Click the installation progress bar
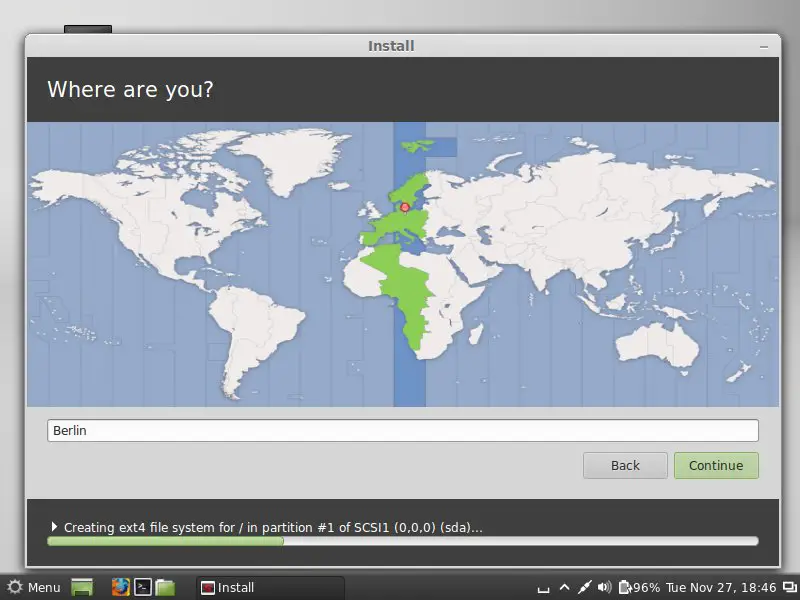 pos(403,541)
